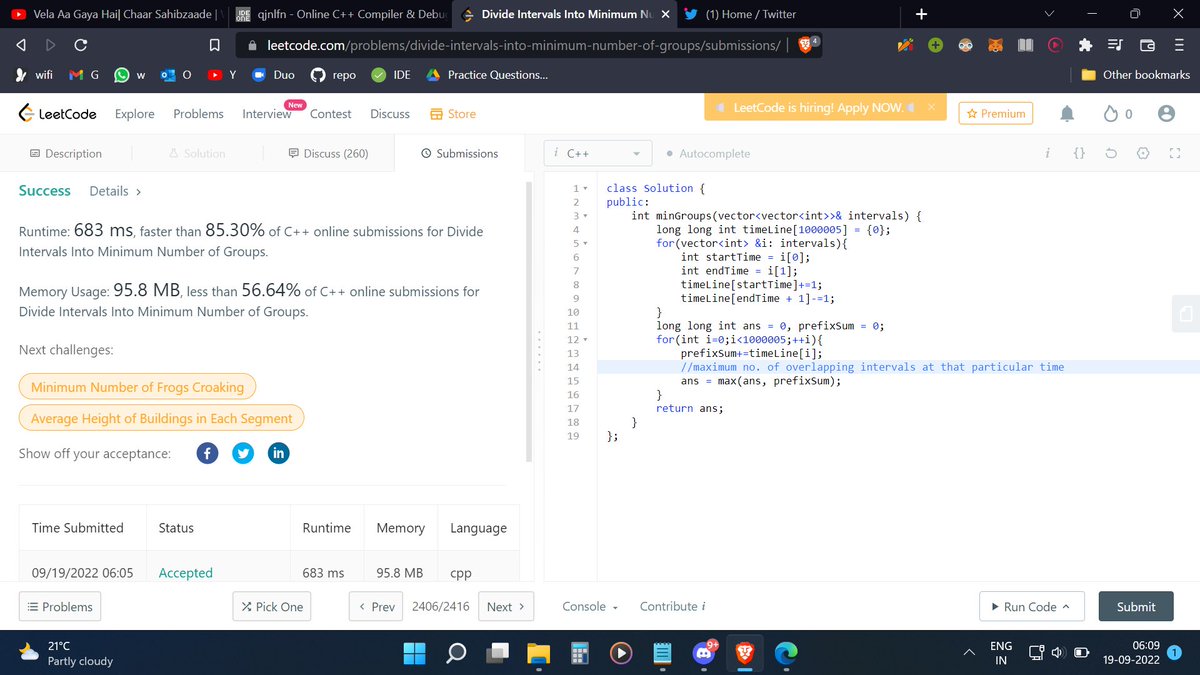Open Contest in navigation
This screenshot has width=1200, height=675.
tap(330, 114)
